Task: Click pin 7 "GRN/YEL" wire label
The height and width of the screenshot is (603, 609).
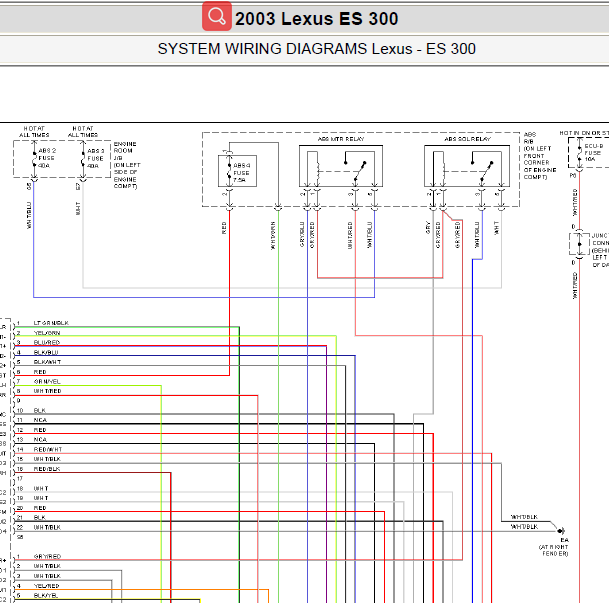Action: click(x=47, y=381)
